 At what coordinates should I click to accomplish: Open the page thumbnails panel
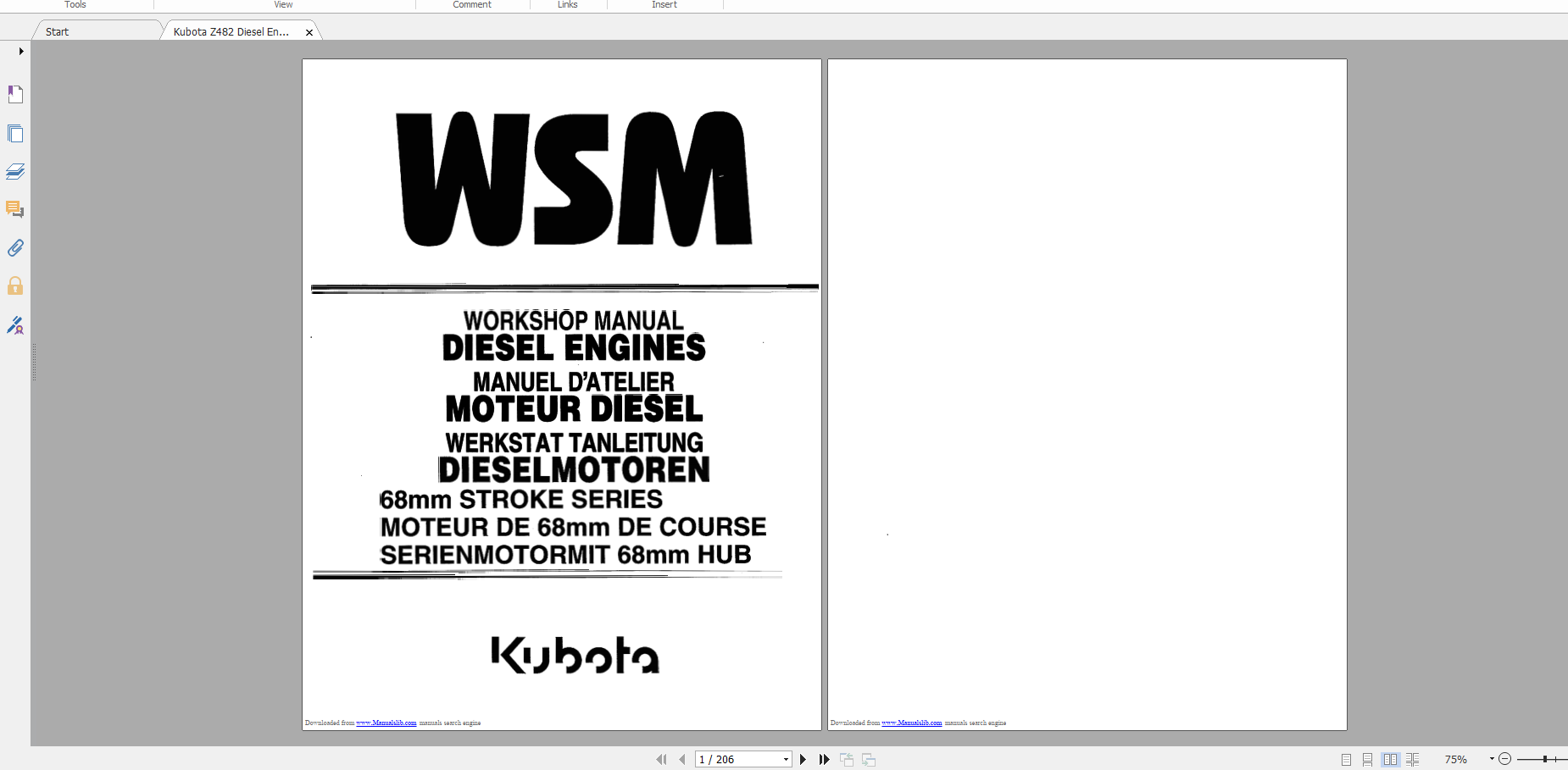point(15,133)
